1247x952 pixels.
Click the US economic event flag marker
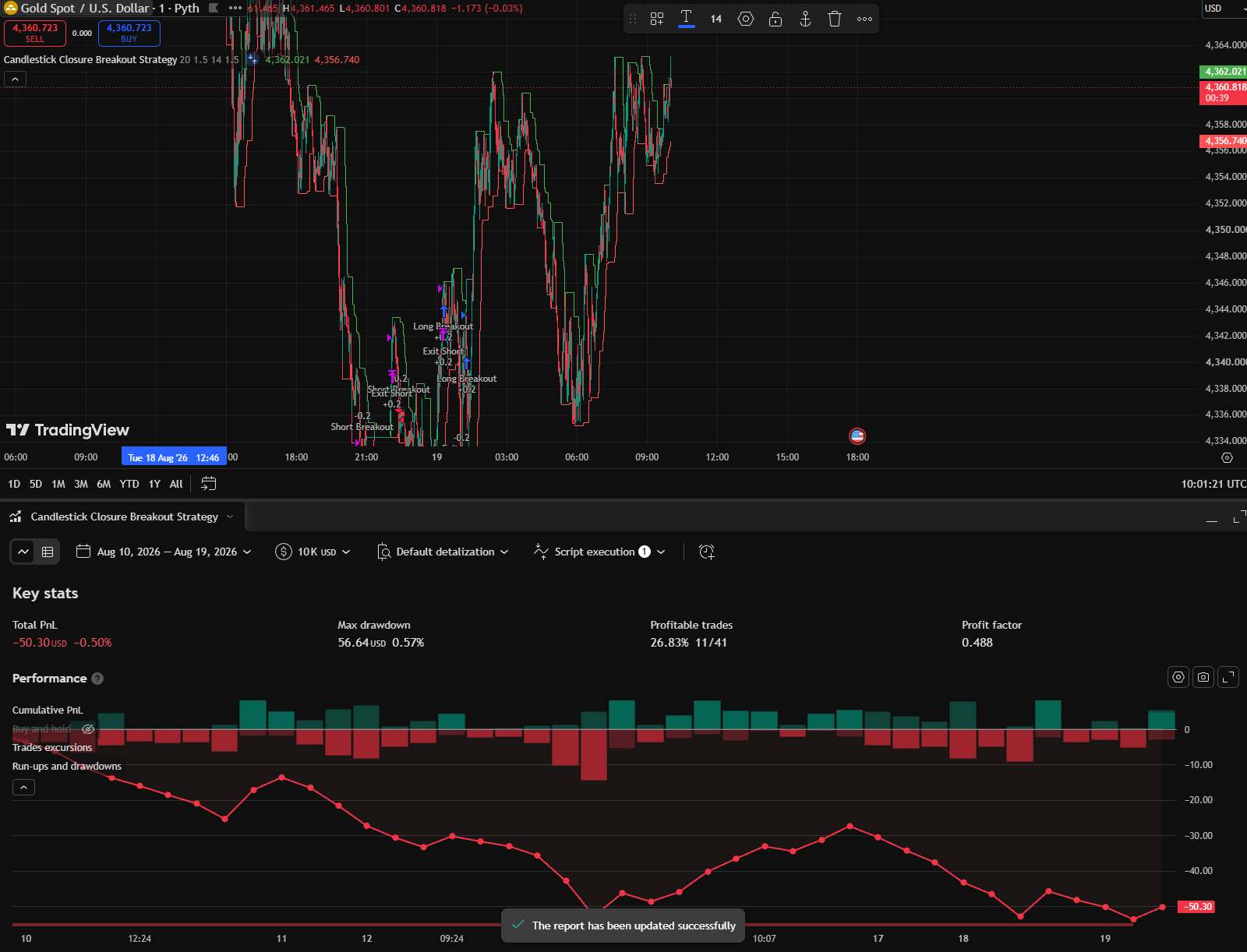point(857,436)
